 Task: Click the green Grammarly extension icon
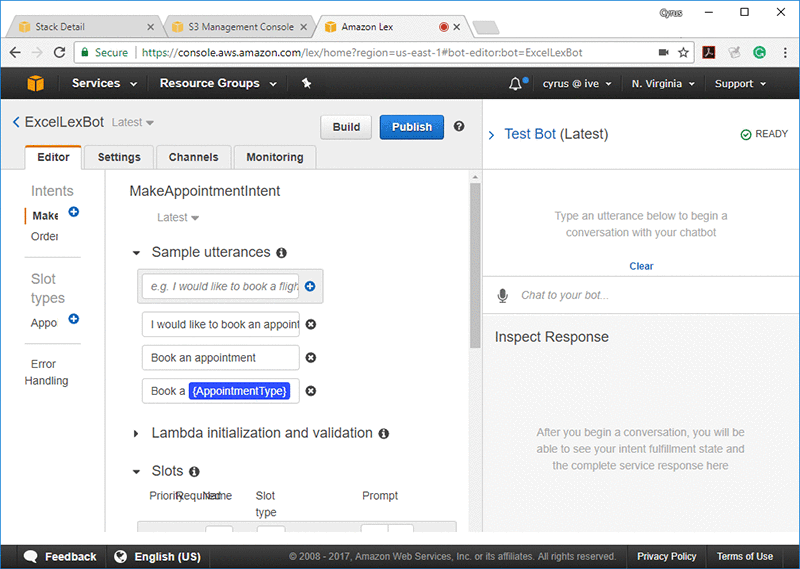pos(759,52)
